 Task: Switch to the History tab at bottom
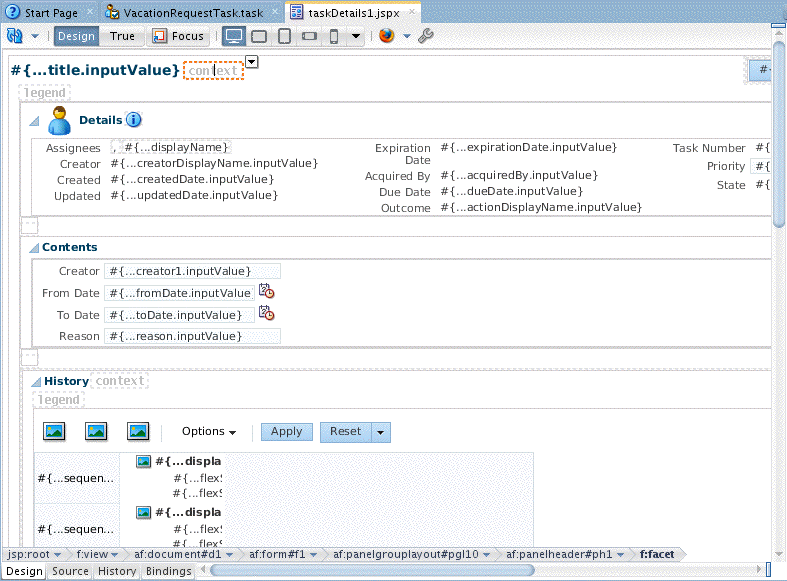(117, 571)
